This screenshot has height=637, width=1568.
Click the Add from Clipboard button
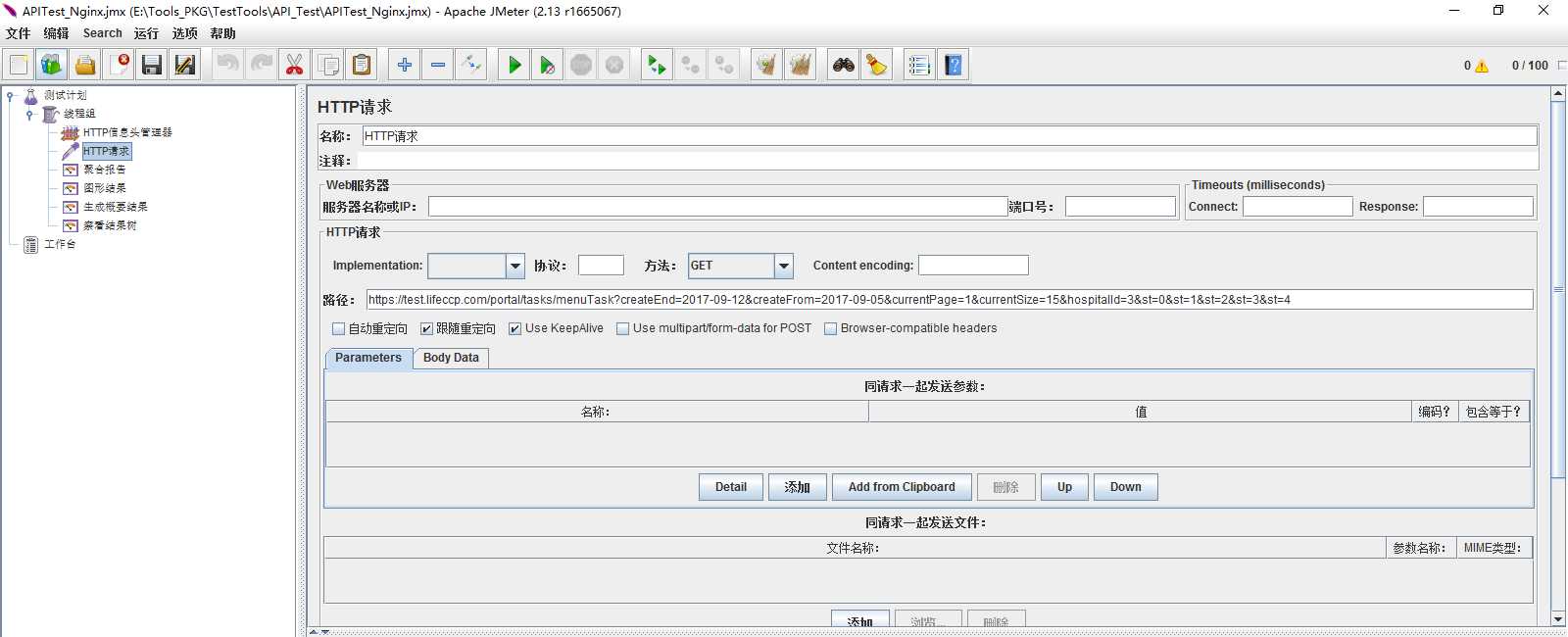click(902, 487)
